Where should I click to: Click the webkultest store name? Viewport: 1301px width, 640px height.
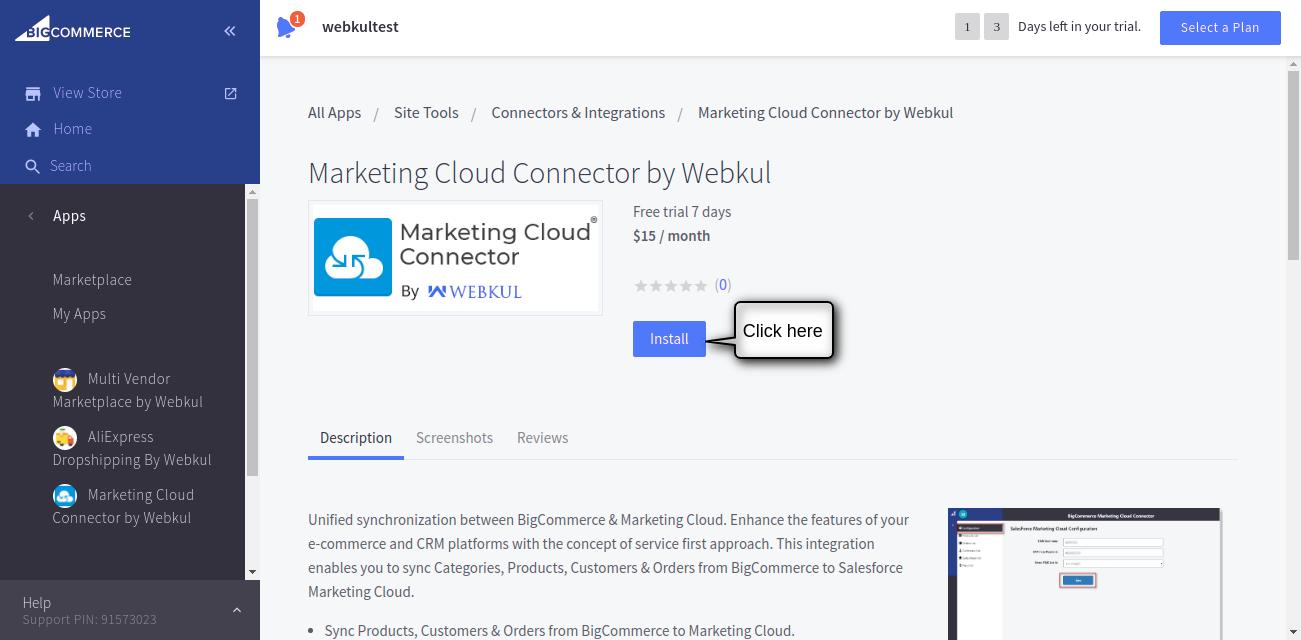coord(360,27)
